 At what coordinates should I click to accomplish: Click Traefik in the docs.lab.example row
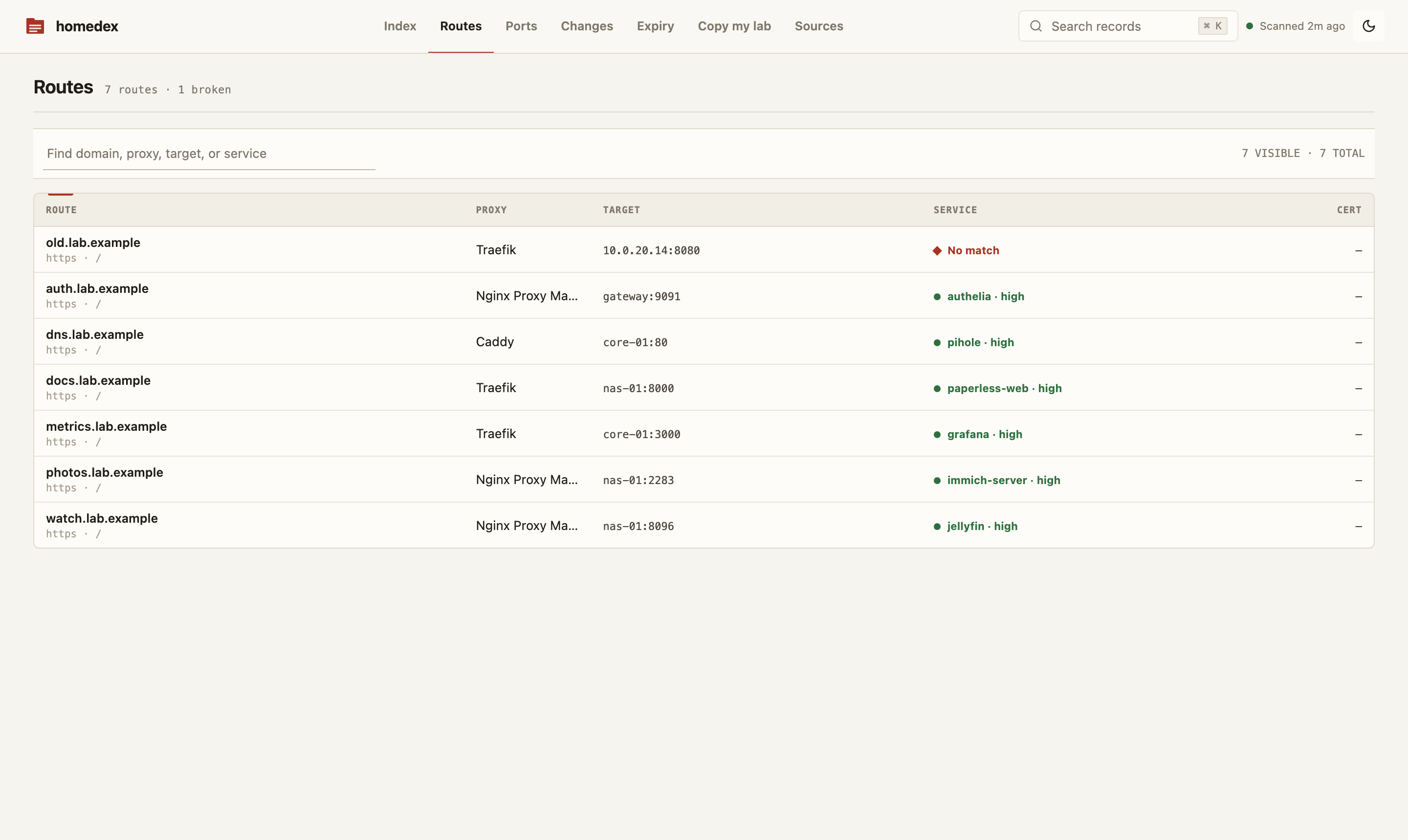496,388
